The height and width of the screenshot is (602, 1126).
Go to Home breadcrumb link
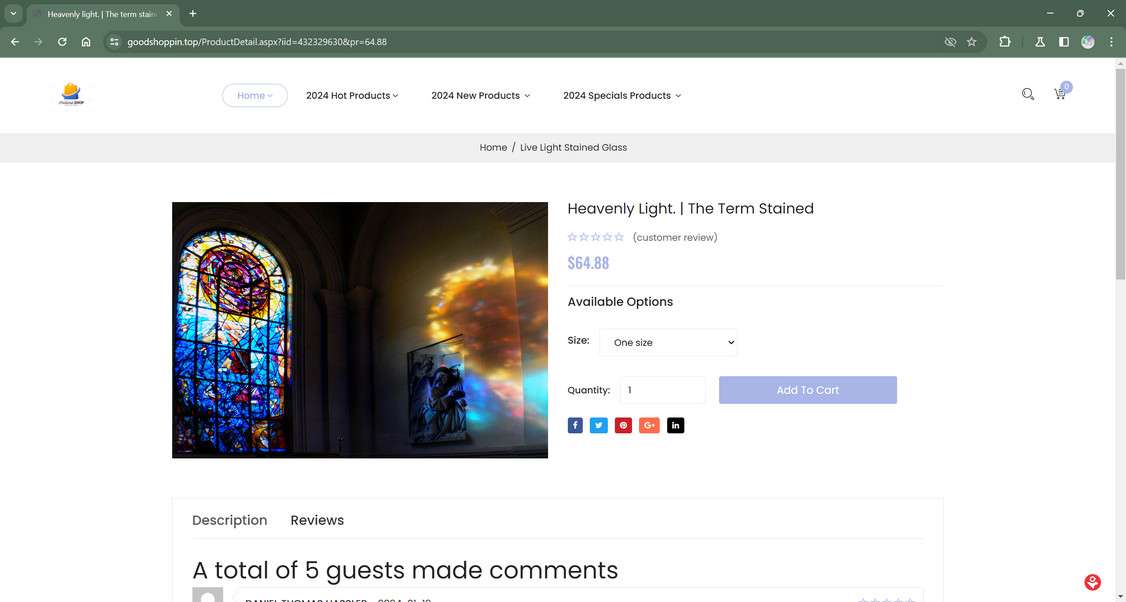pos(493,147)
